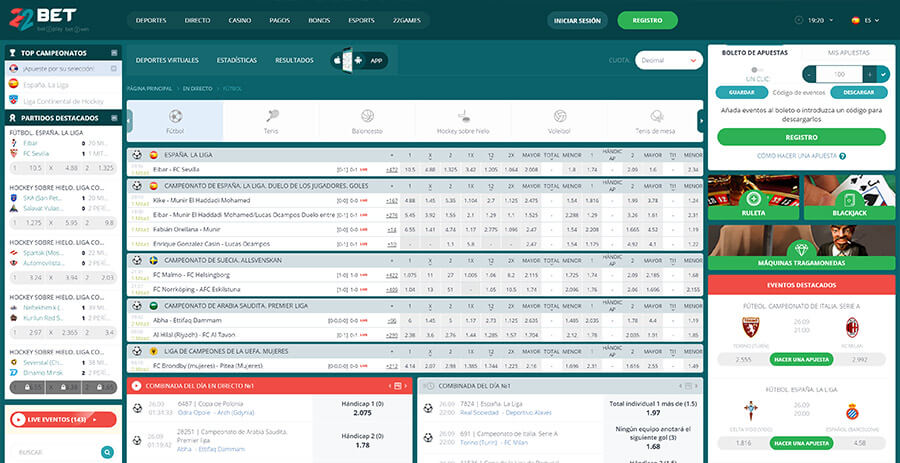Open the Bonos menu
This screenshot has height=463, width=900.
[319, 21]
